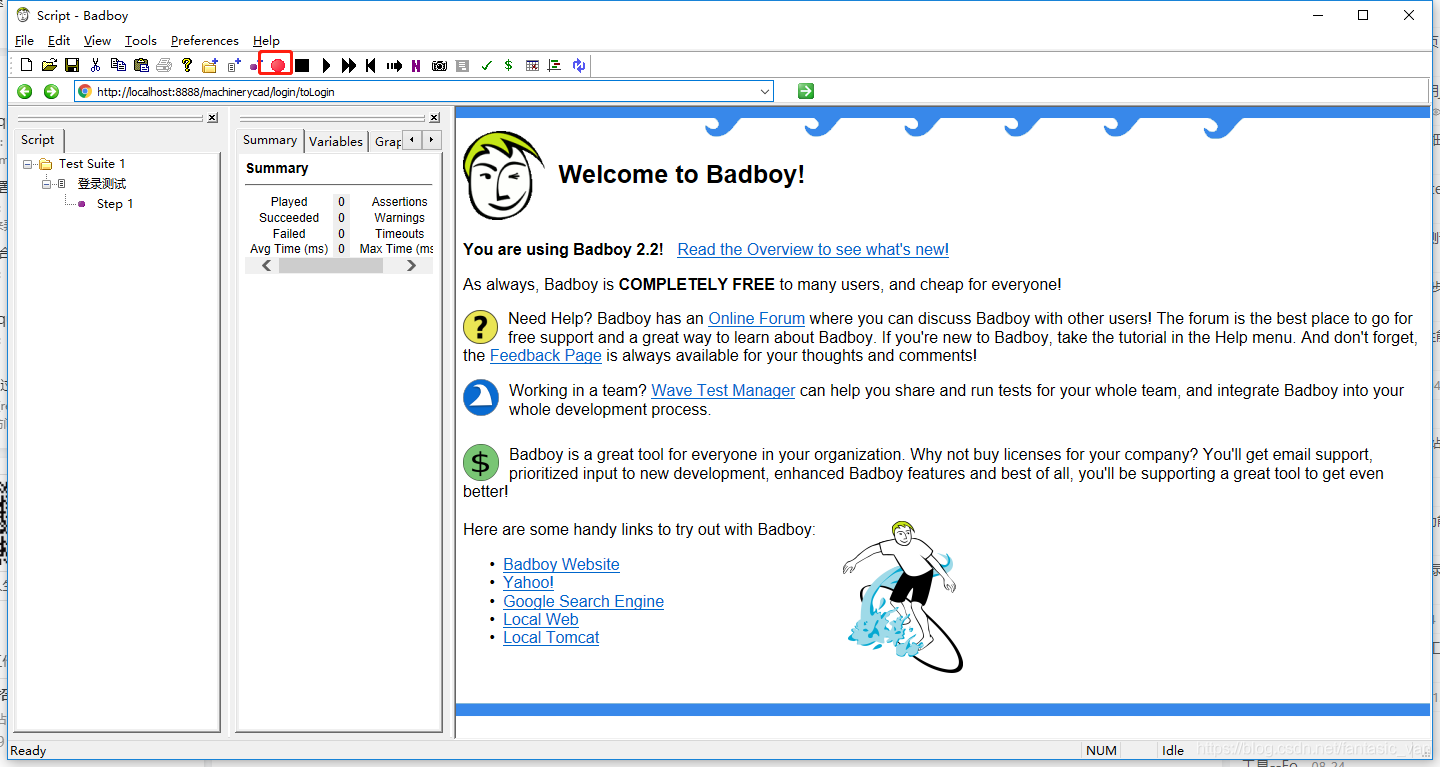Image resolution: width=1440 pixels, height=767 pixels.
Task: Click the Cut scissors icon
Action: coord(95,65)
